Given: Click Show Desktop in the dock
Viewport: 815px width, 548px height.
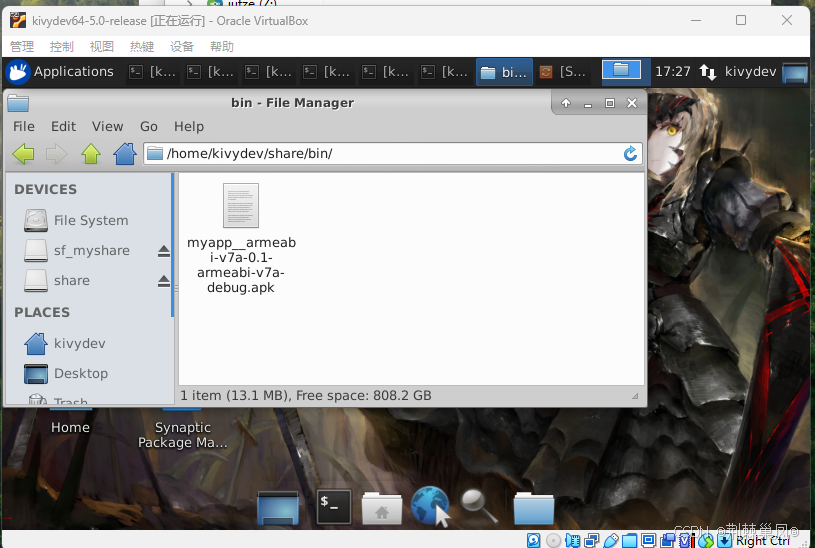Looking at the screenshot, I should coord(278,508).
